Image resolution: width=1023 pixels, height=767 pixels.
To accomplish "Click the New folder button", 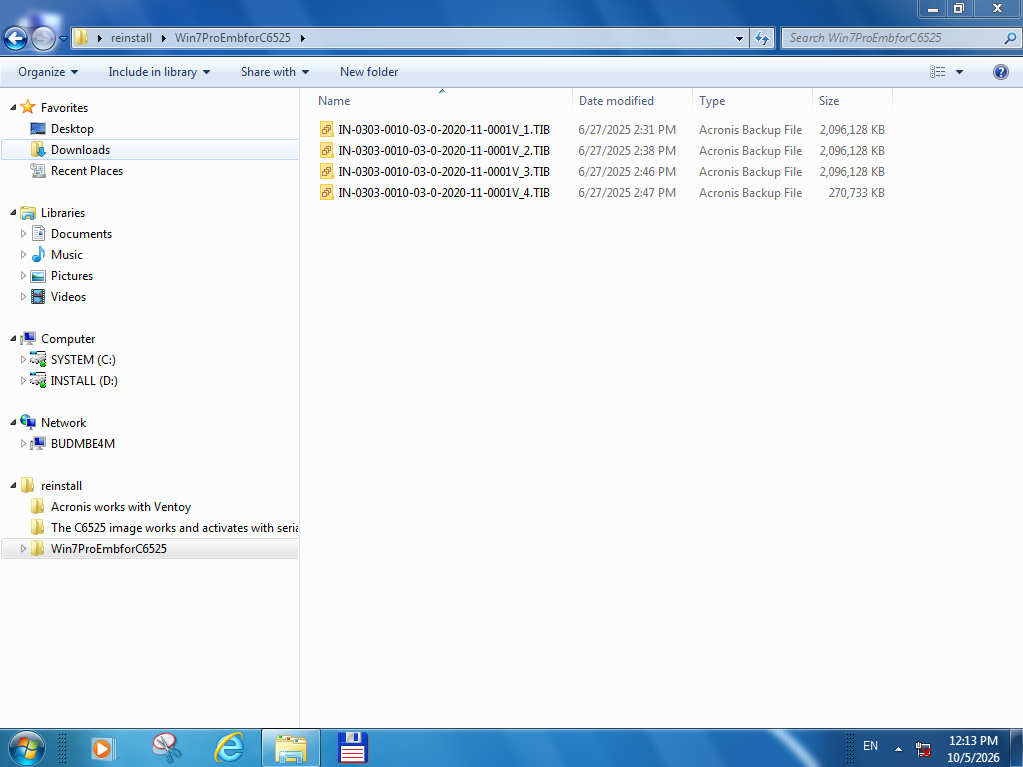I will (x=369, y=72).
